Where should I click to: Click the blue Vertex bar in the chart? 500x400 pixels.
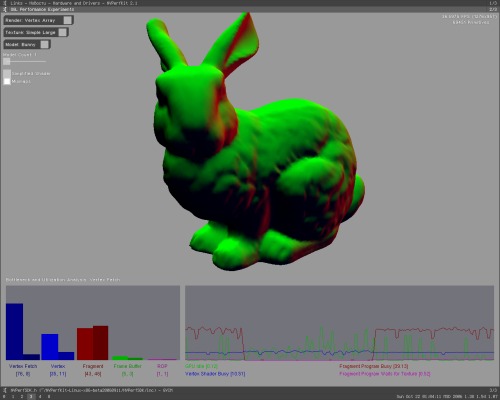(x=50, y=347)
